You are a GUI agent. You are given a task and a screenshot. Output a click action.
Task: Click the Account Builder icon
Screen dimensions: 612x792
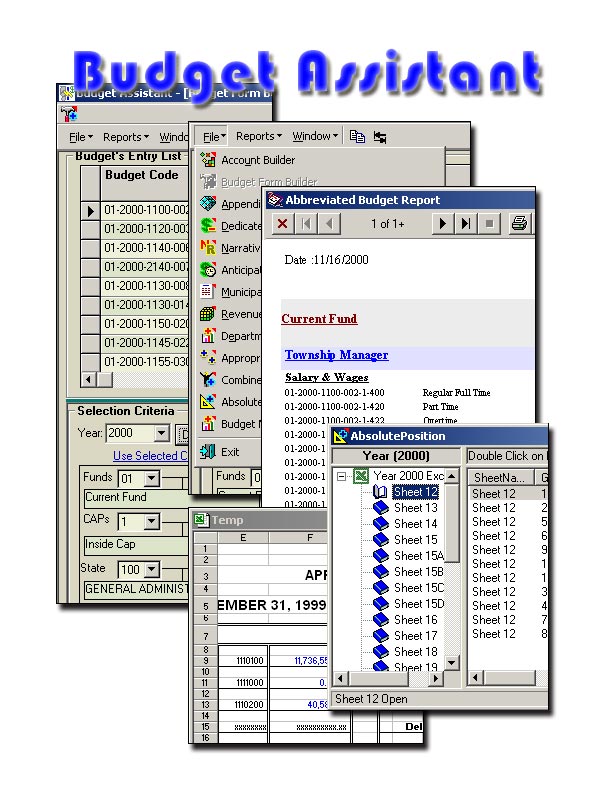[208, 160]
